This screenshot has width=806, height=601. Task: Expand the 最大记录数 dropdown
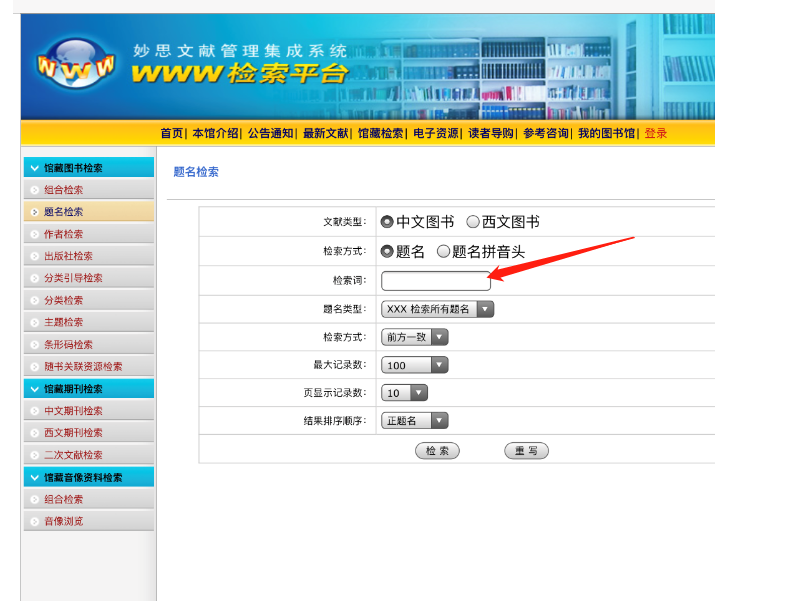[x=414, y=365]
